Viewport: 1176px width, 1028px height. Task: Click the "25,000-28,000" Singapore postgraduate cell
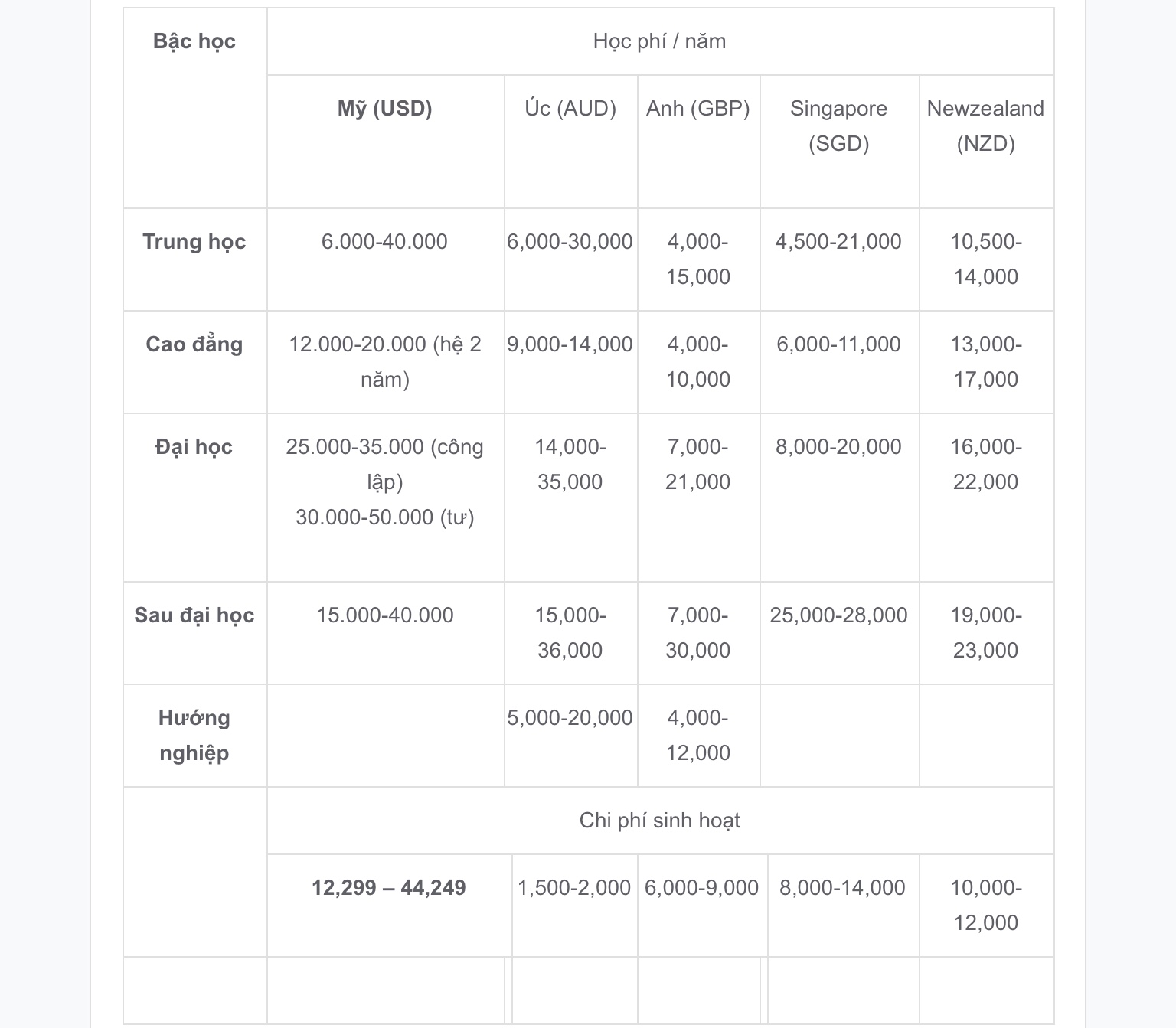[x=838, y=615]
